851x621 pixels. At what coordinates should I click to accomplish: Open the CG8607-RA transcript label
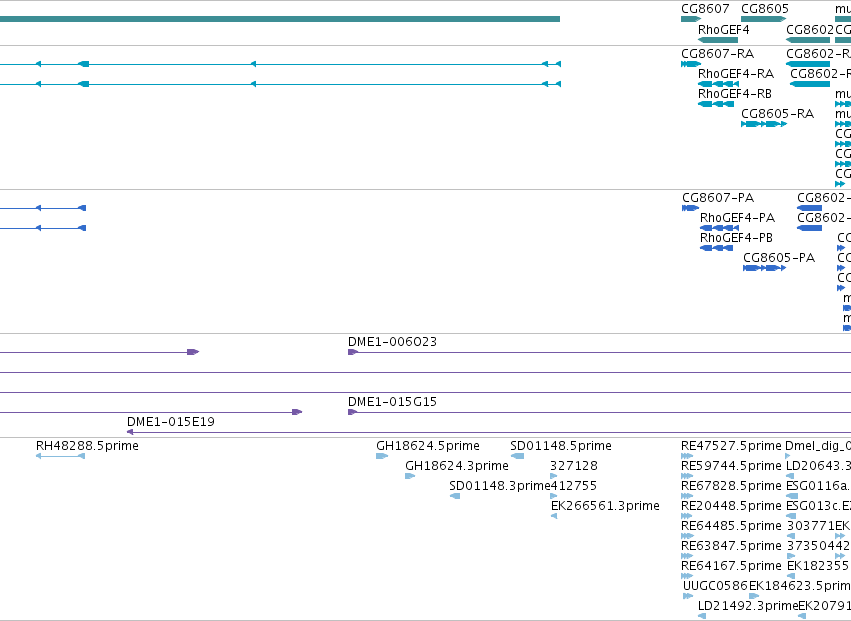[717, 54]
